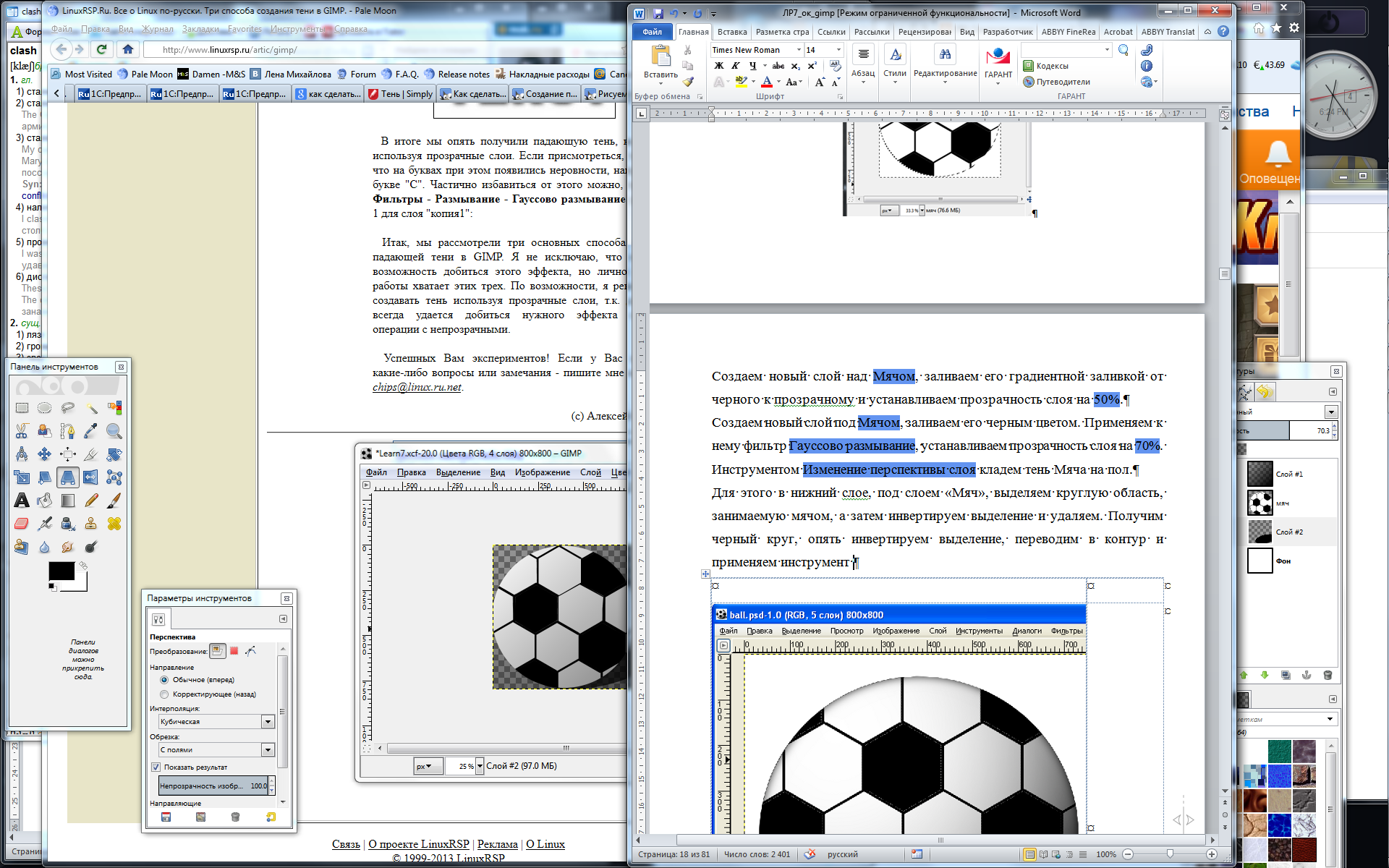Select 'Корректирующее (назад)' direction radio button
1389x868 pixels.
(x=164, y=694)
